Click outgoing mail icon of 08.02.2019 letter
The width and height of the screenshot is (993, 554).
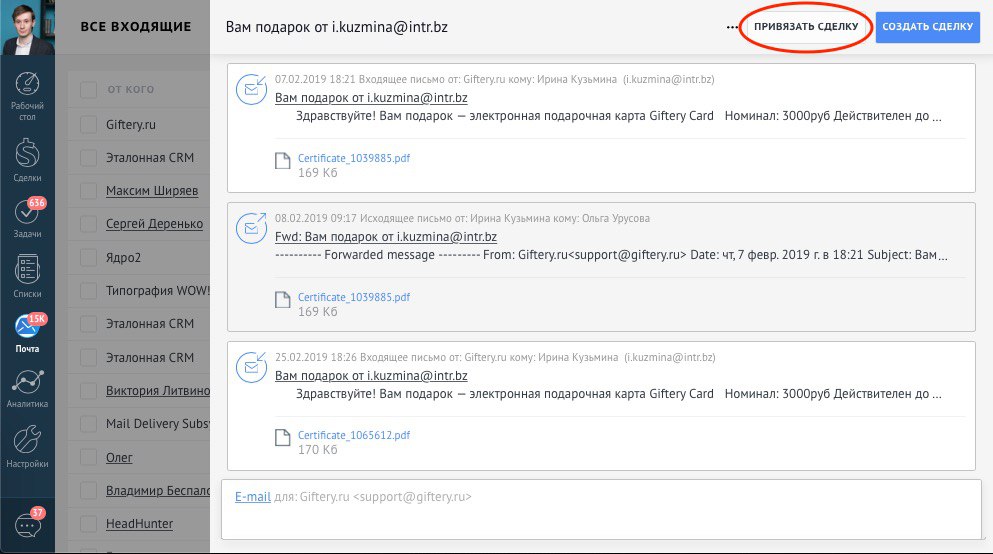[x=251, y=228]
